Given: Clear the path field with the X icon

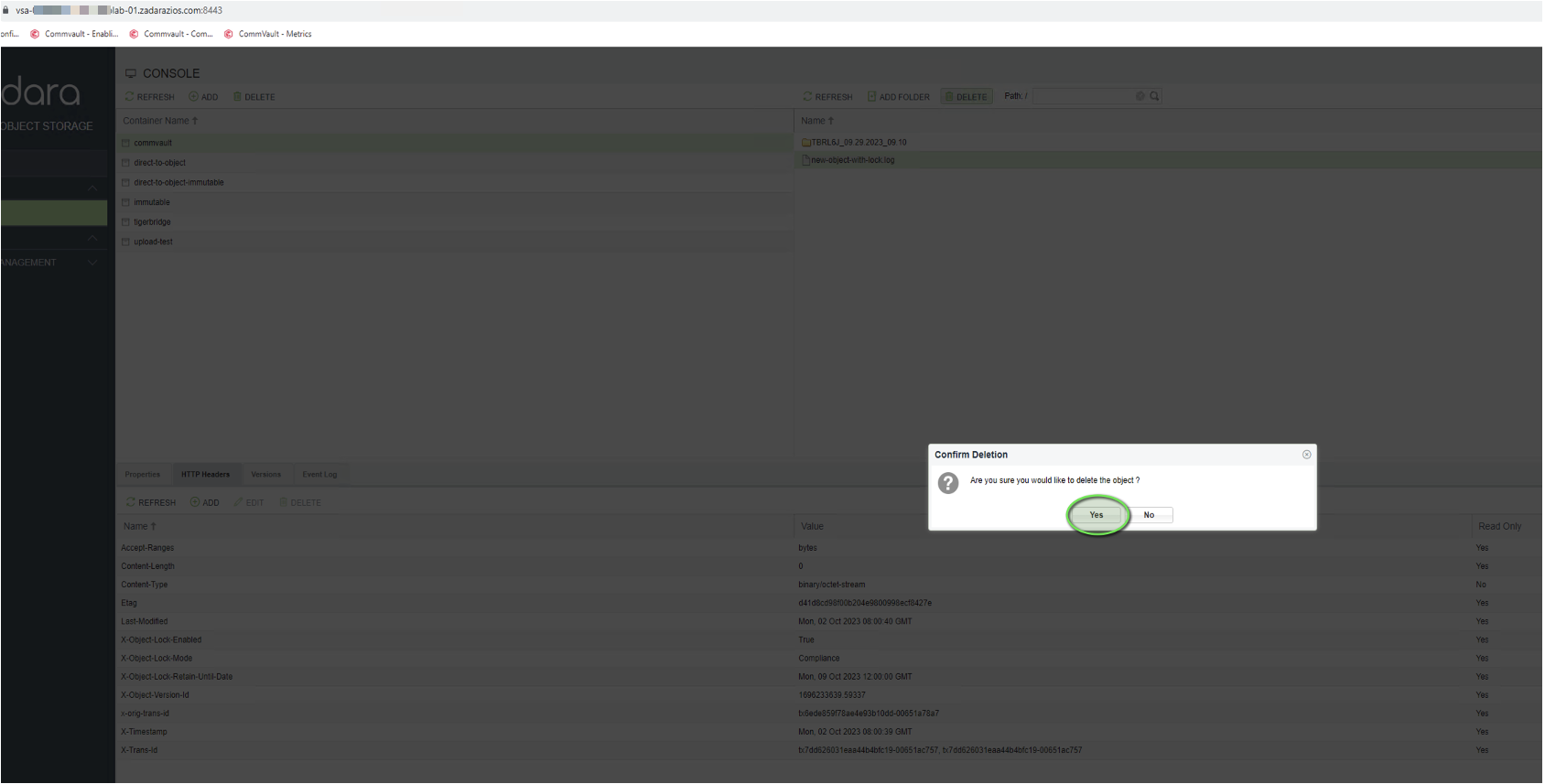Looking at the screenshot, I should tap(1140, 96).
